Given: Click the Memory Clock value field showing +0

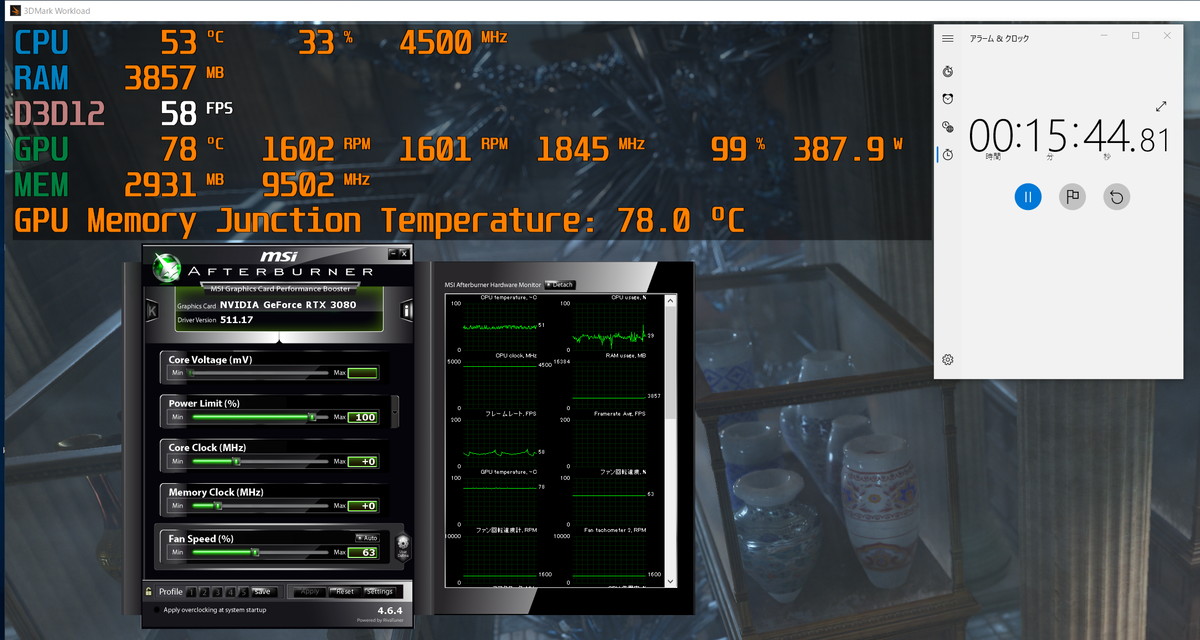Looking at the screenshot, I should 362,505.
